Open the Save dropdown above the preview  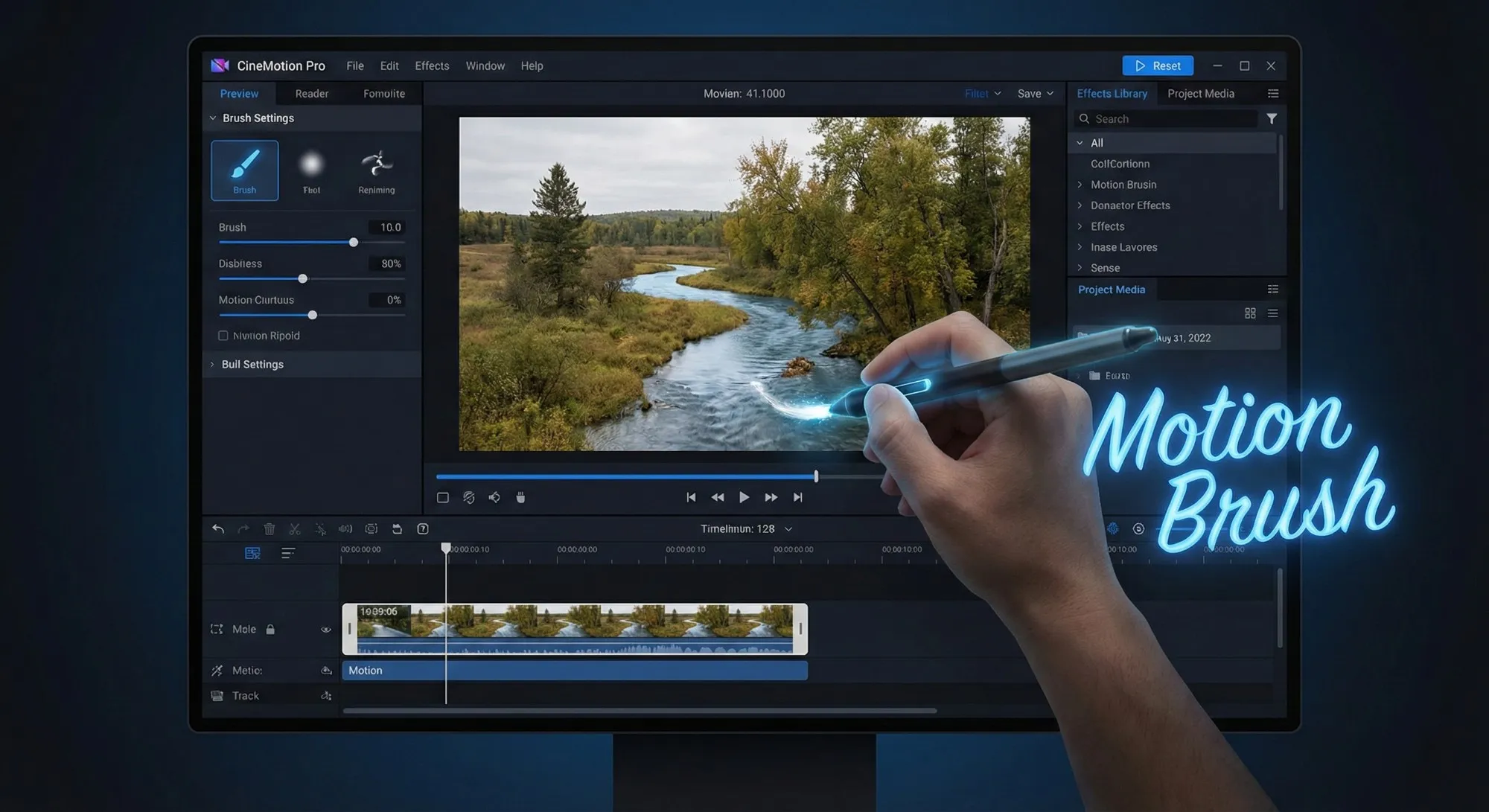(x=1035, y=93)
